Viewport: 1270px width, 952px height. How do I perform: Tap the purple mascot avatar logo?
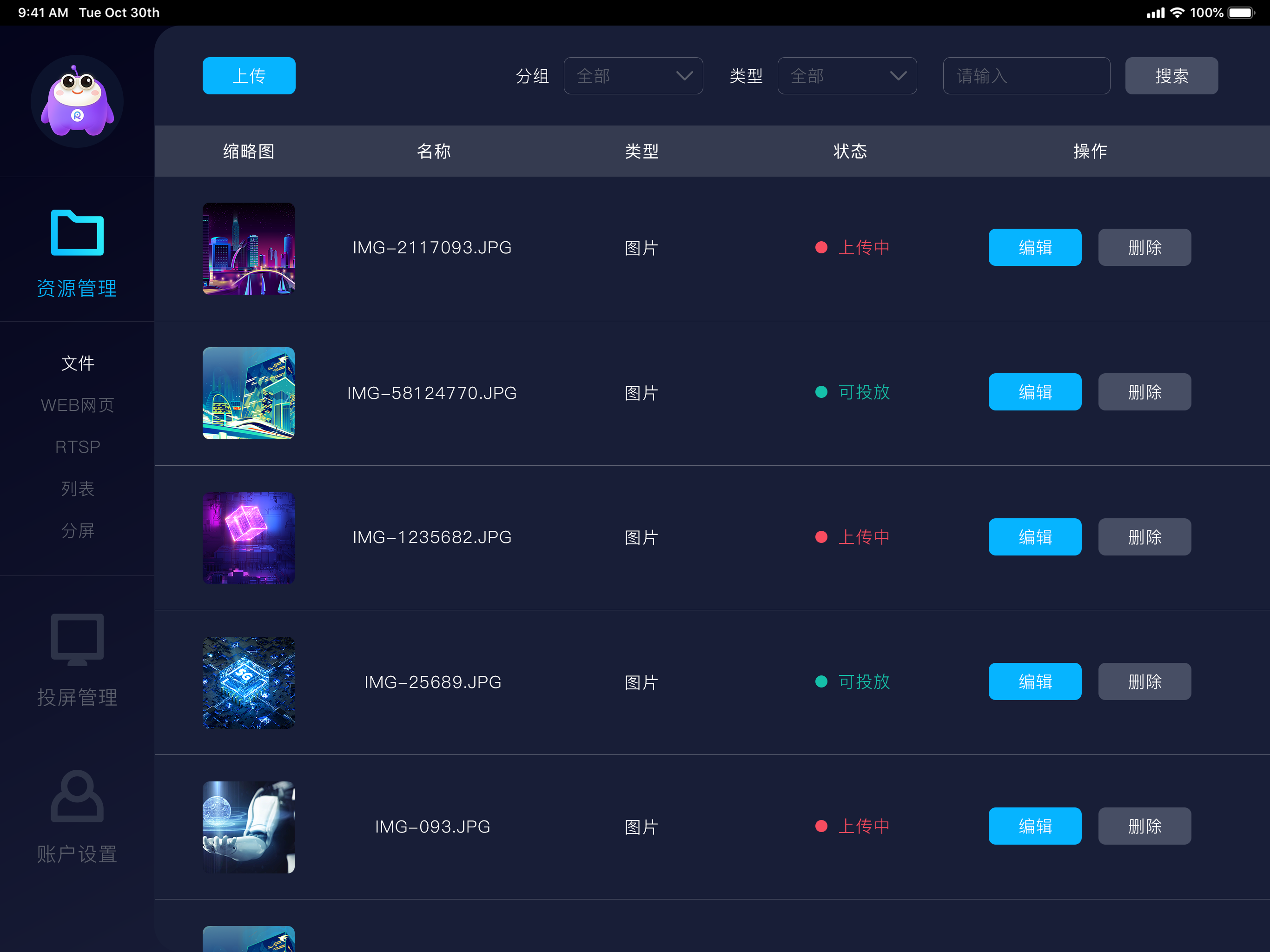pyautogui.click(x=77, y=101)
